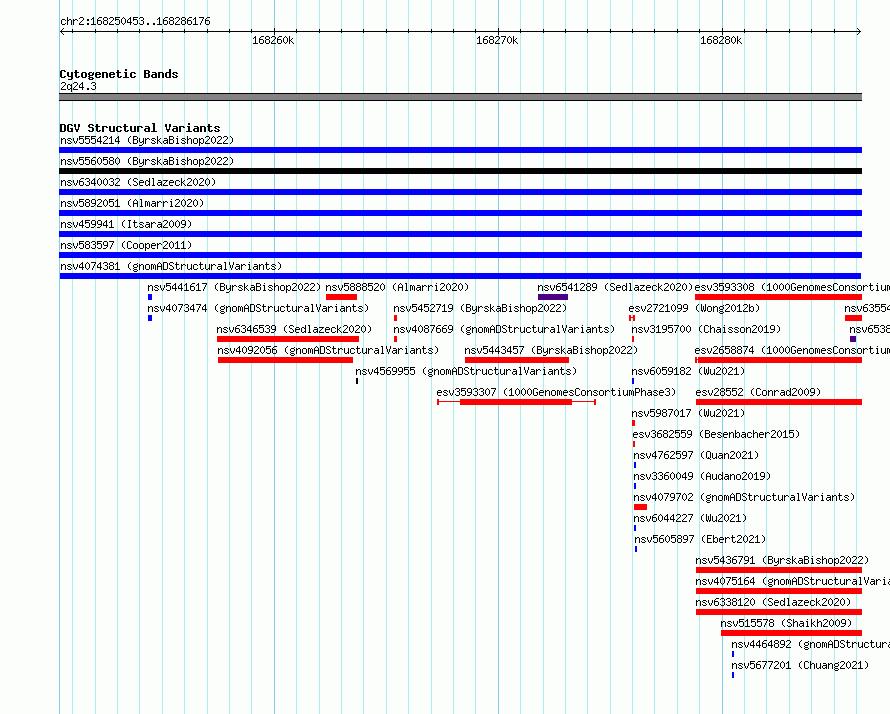This screenshot has width=890, height=714.
Task: Click nsv5605897 (Ebert2021) label
Action: [x=700, y=539]
